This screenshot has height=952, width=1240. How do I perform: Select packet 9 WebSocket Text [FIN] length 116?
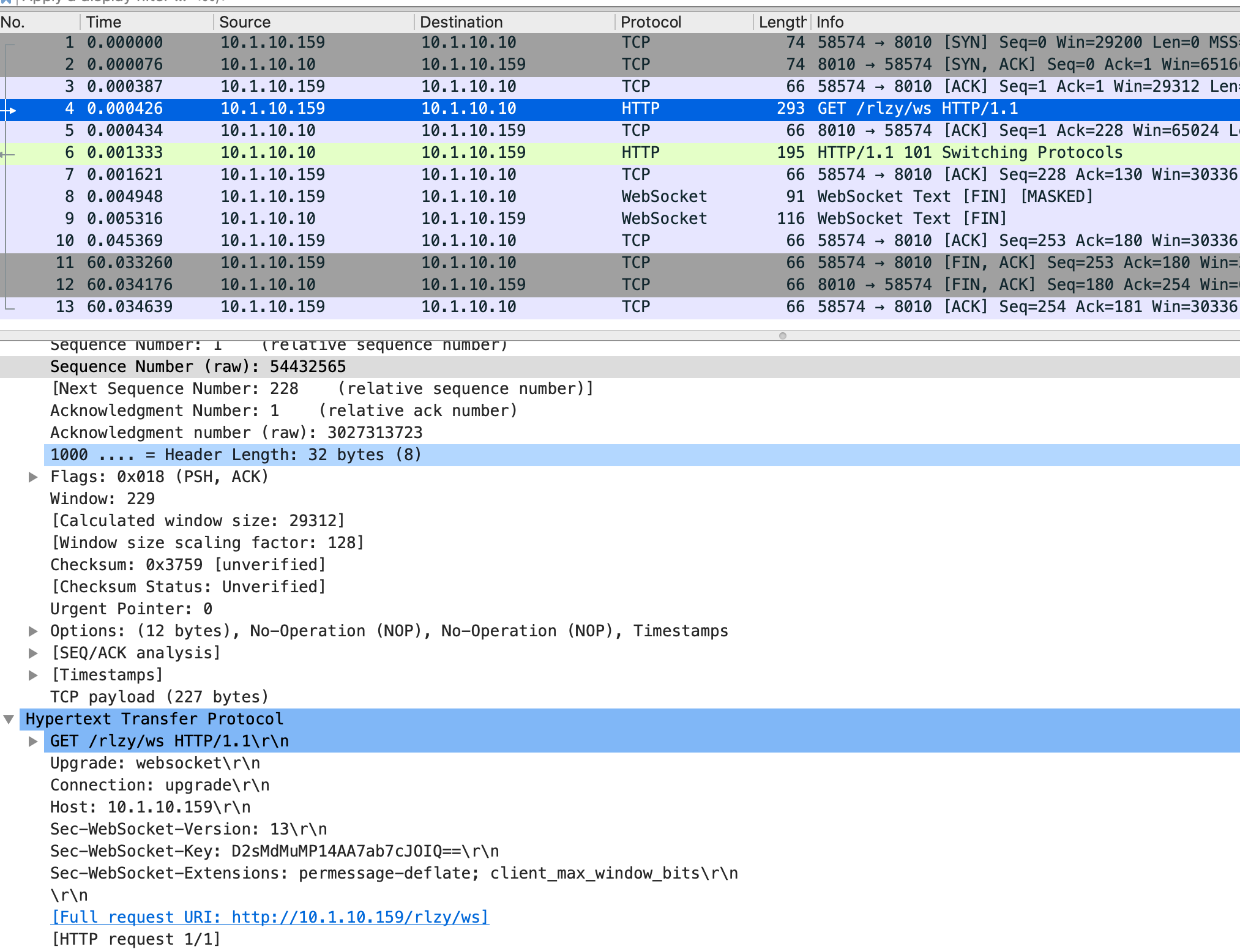point(620,218)
